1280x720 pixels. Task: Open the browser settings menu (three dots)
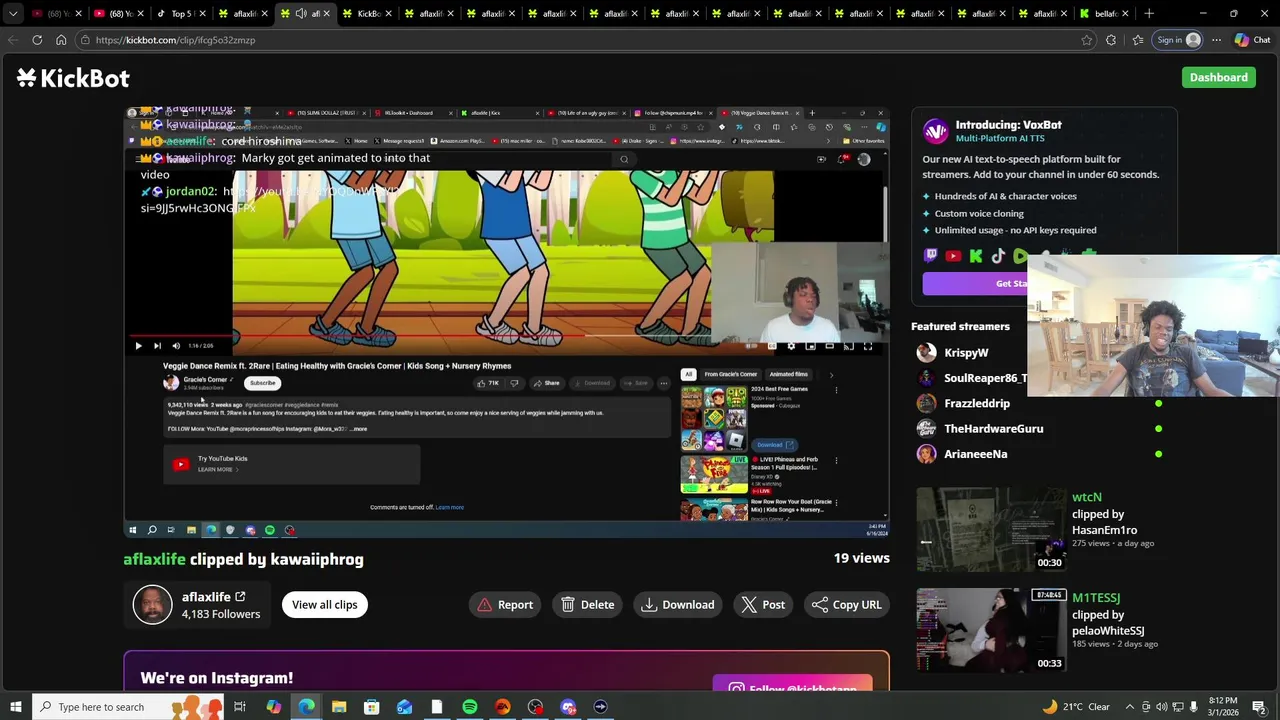1216,40
